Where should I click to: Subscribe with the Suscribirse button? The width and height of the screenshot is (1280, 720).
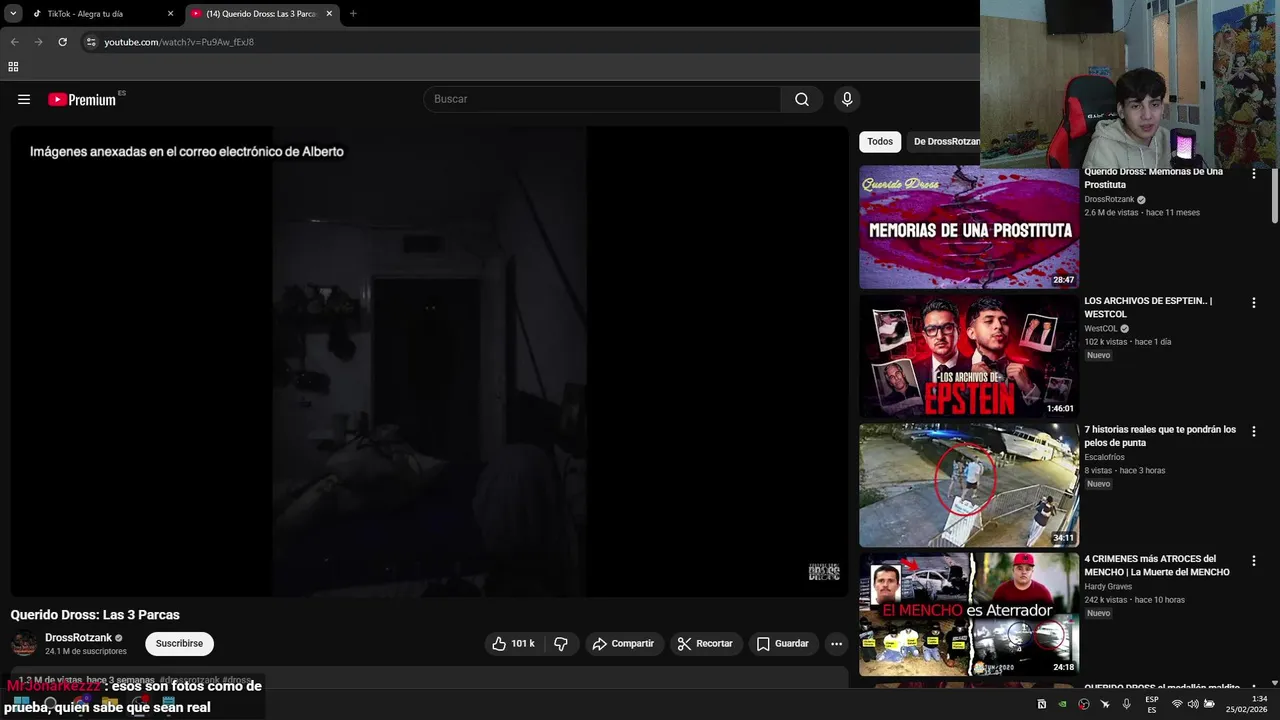[x=179, y=644]
